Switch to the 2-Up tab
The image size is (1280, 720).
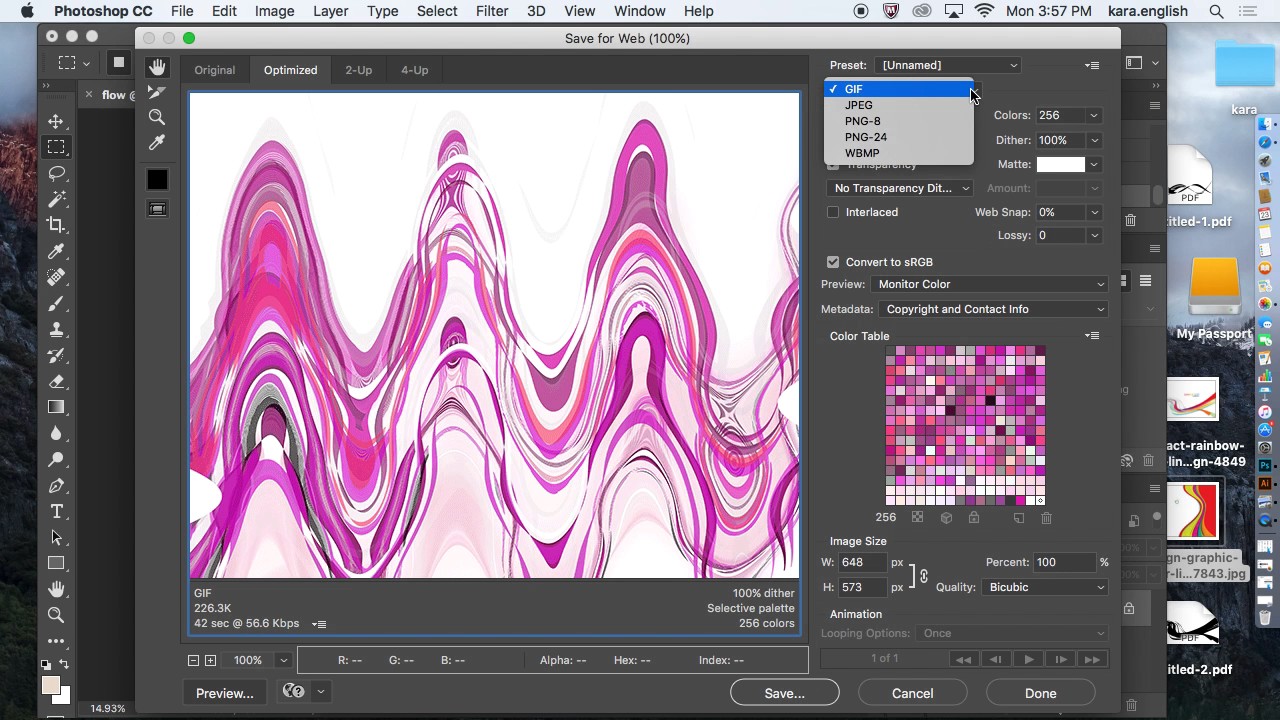358,70
